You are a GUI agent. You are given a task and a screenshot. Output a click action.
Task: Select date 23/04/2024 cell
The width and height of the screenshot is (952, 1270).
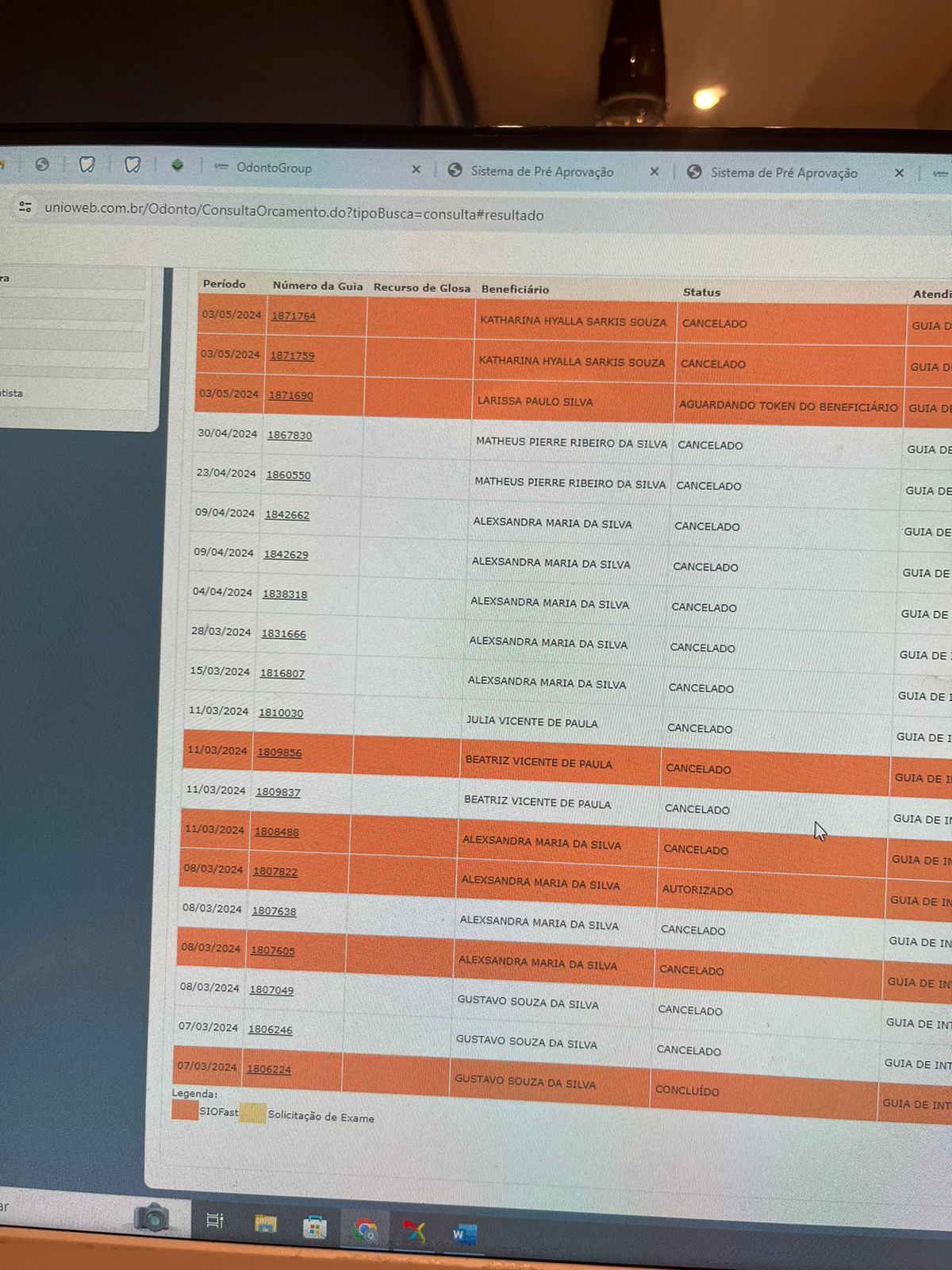(x=226, y=473)
